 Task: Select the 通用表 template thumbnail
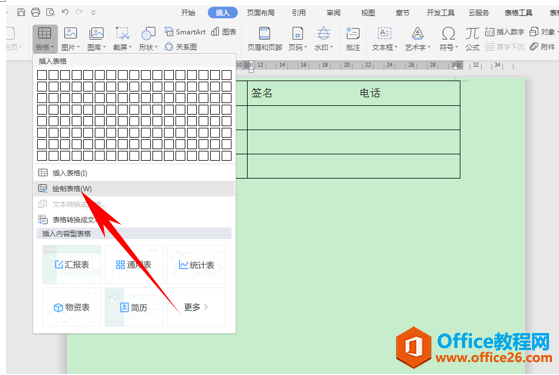pos(134,264)
